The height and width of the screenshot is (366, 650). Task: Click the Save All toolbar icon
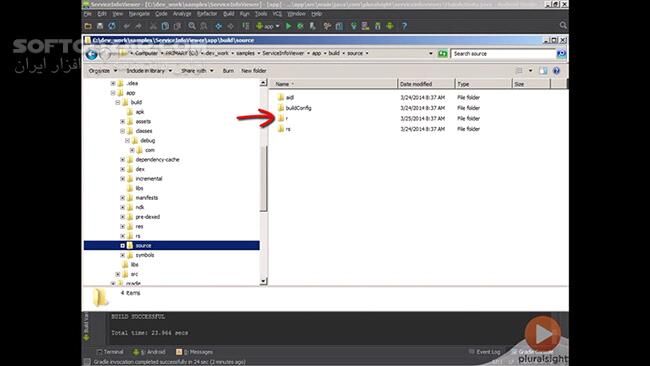pos(100,26)
